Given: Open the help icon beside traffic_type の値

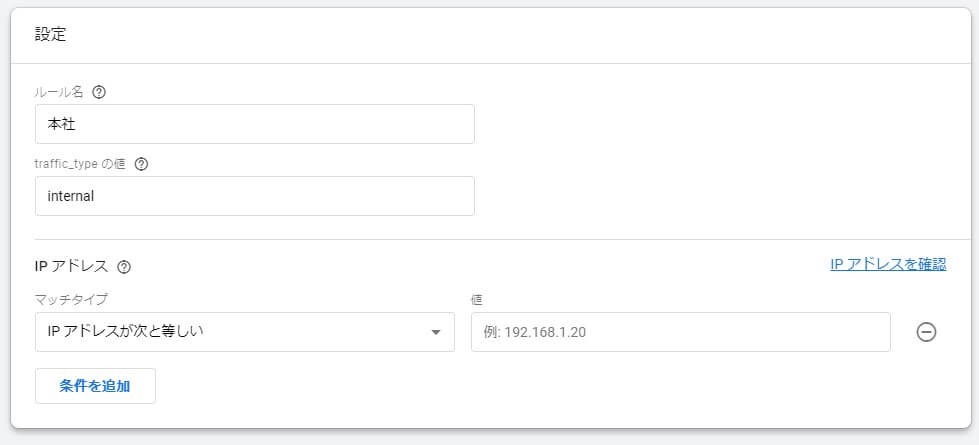Looking at the screenshot, I should [x=141, y=164].
